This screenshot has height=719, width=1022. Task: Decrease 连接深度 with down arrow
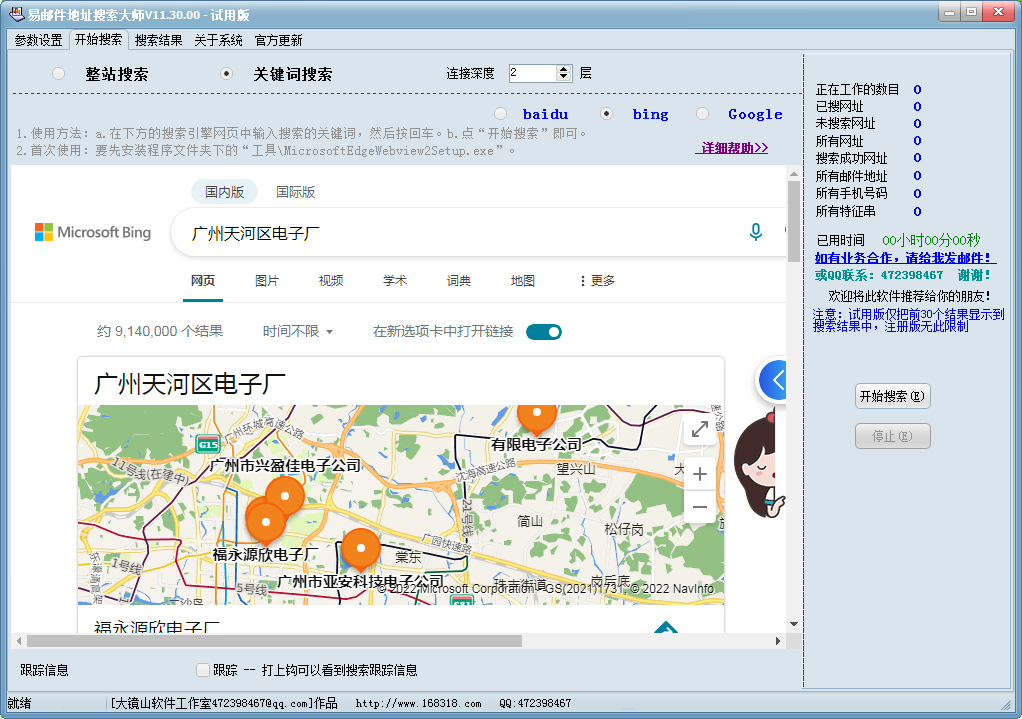pyautogui.click(x=564, y=77)
